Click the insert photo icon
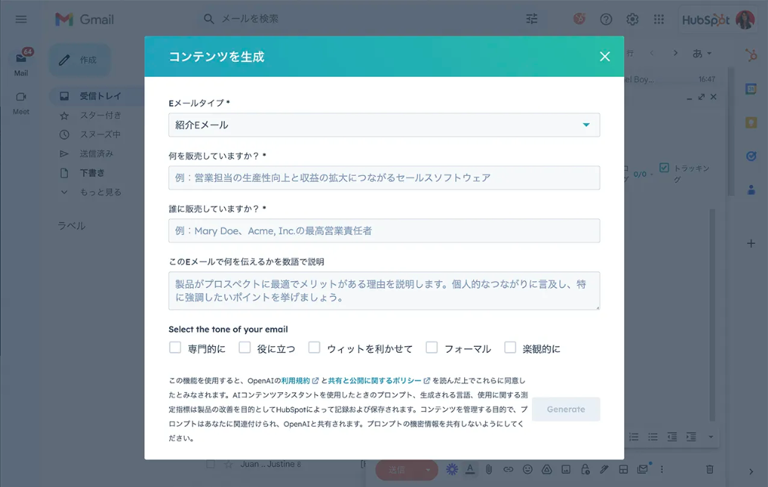768x487 pixels. point(566,469)
